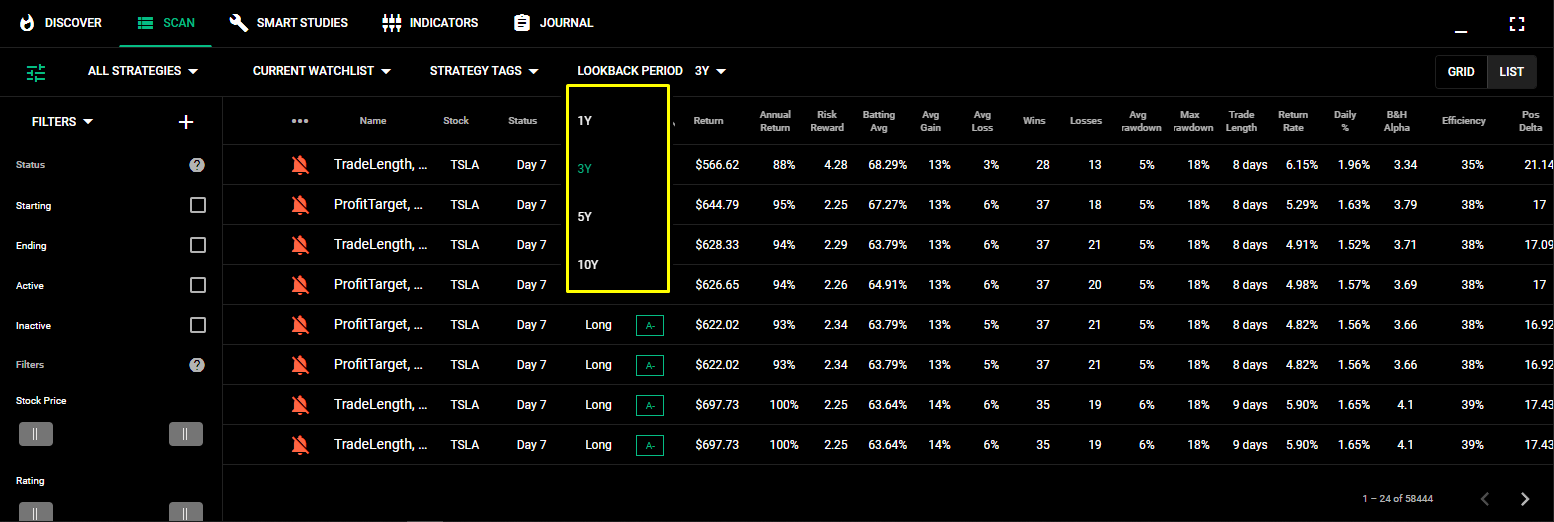Minimize the application window
This screenshot has width=1554, height=522.
(x=1461, y=31)
